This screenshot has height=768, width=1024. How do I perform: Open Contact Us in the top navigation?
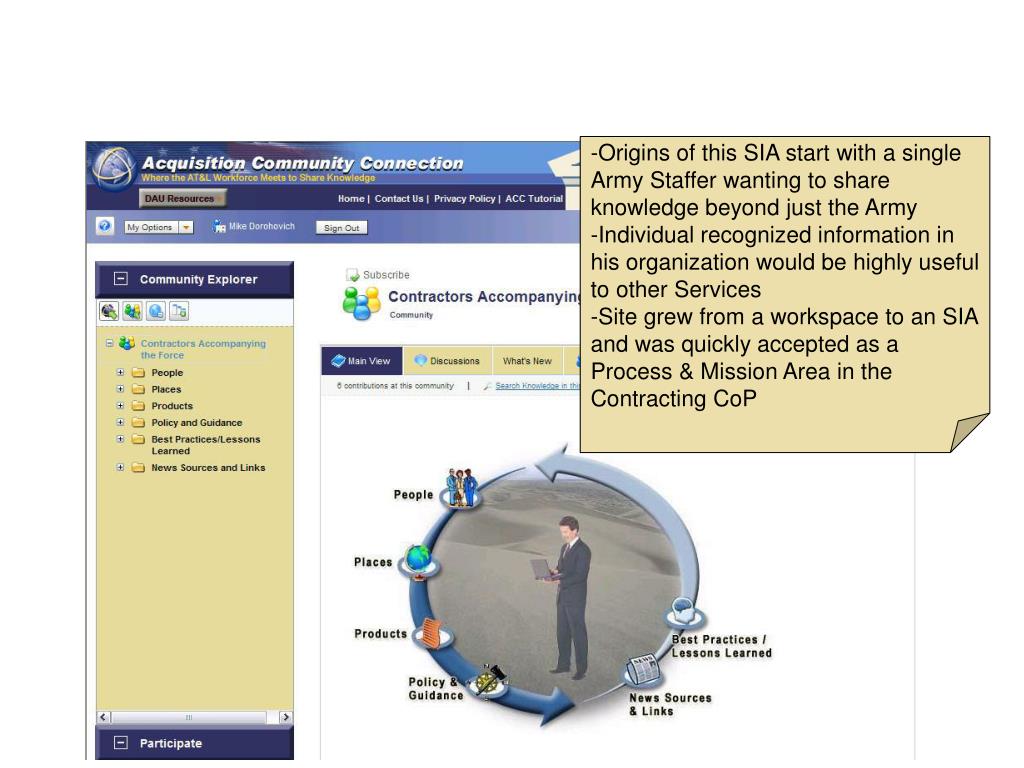click(x=398, y=199)
